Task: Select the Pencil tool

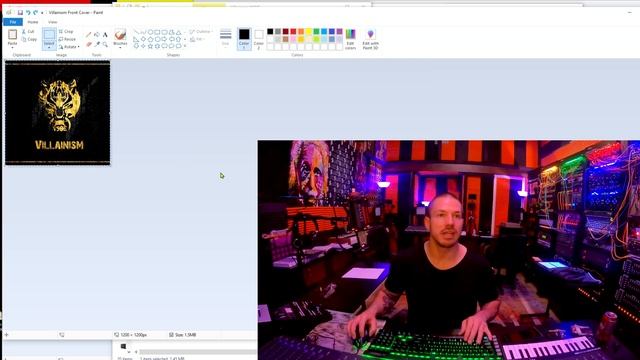Action: pyautogui.click(x=89, y=35)
